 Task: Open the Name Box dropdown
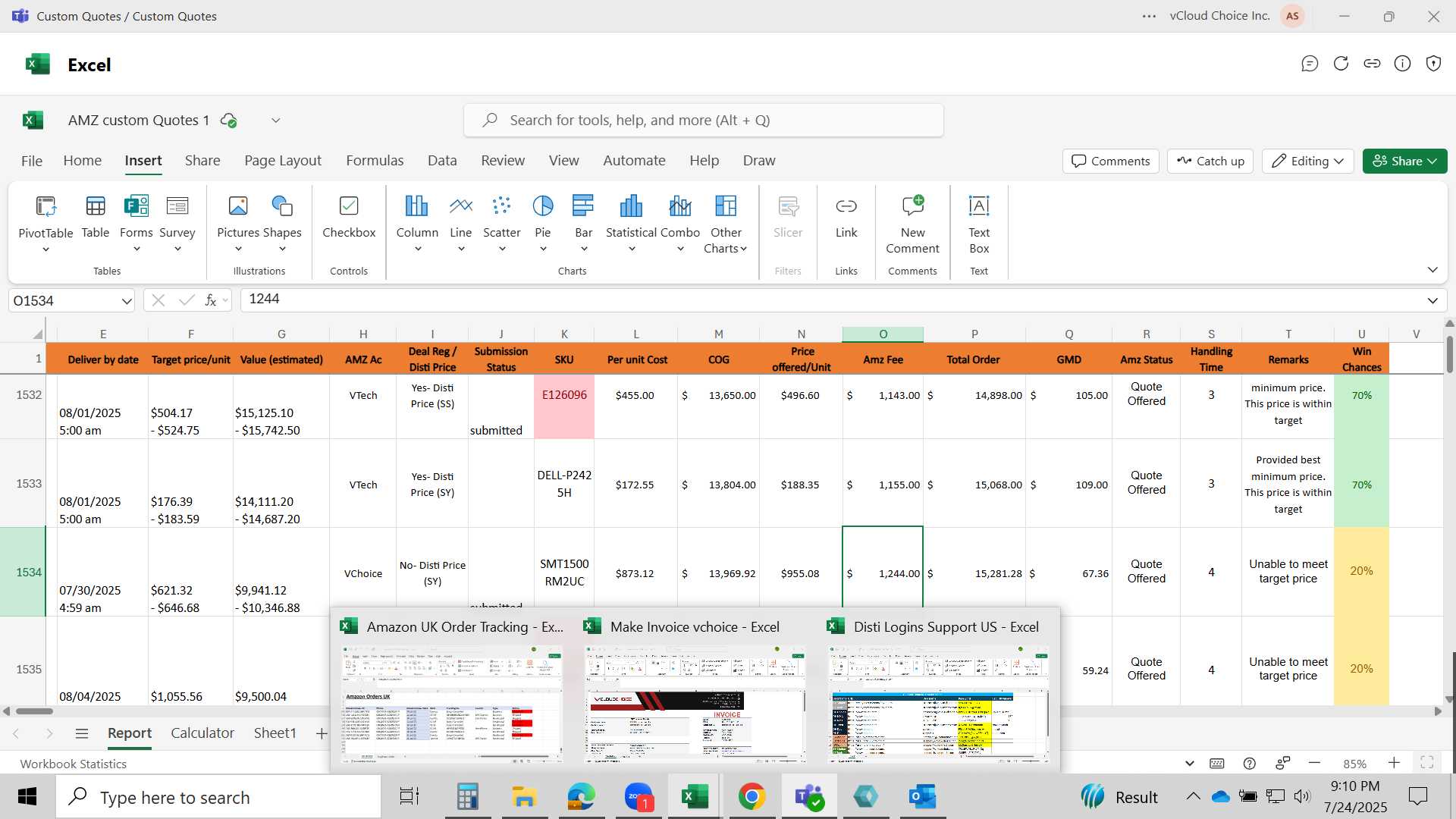[126, 301]
